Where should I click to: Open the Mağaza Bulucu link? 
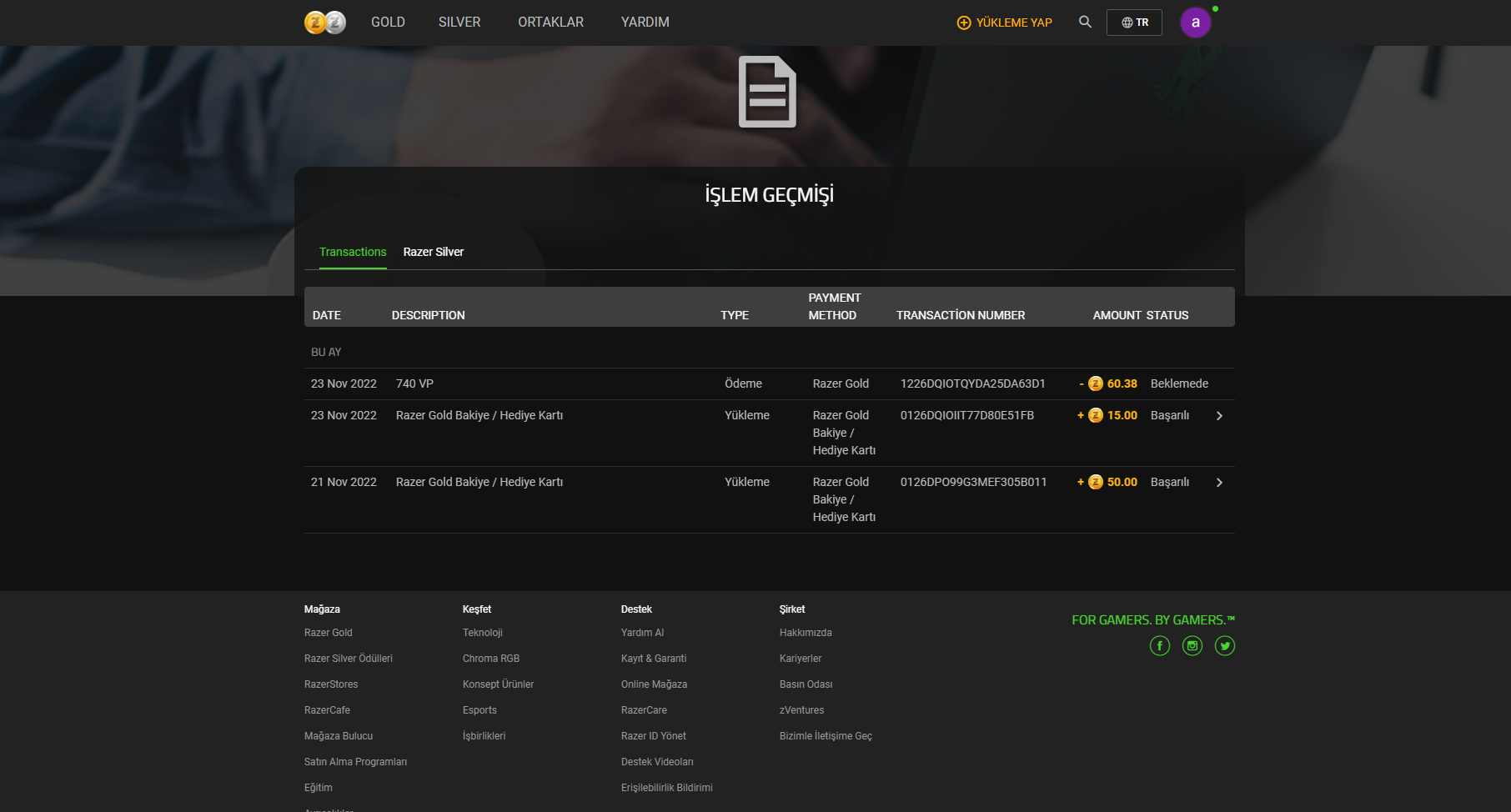coord(339,736)
